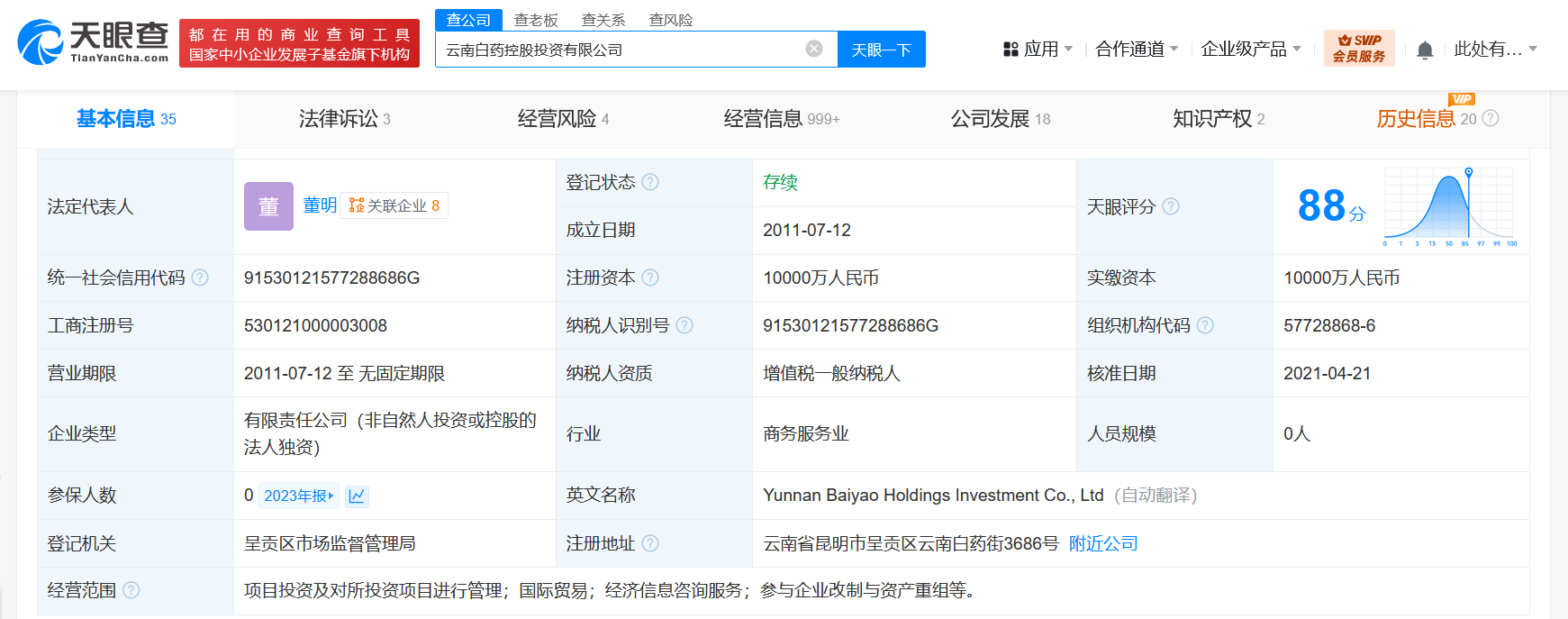Image resolution: width=1568 pixels, height=619 pixels.
Task: Click help icon next to 天眼评分
Action: tap(1171, 206)
